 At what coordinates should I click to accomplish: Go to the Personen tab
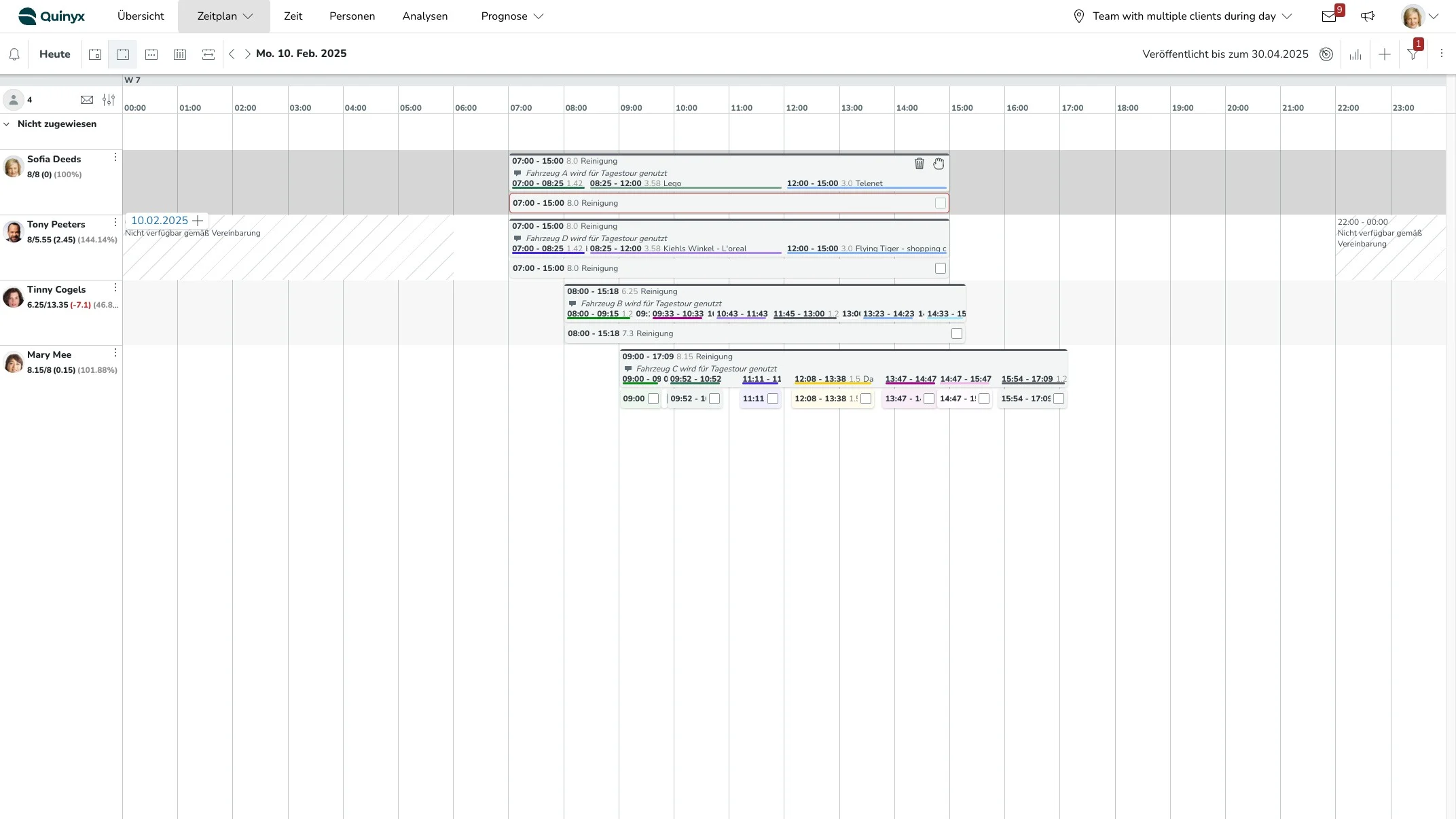(352, 16)
